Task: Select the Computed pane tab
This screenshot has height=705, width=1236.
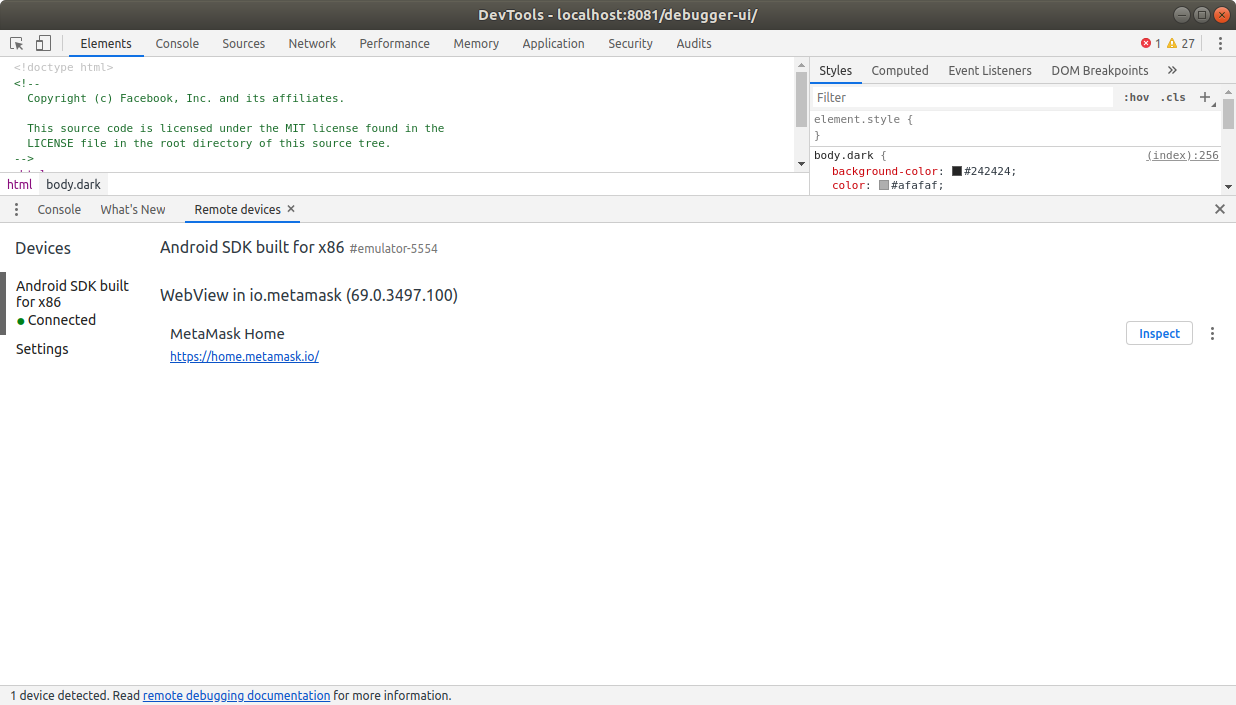Action: pos(900,70)
